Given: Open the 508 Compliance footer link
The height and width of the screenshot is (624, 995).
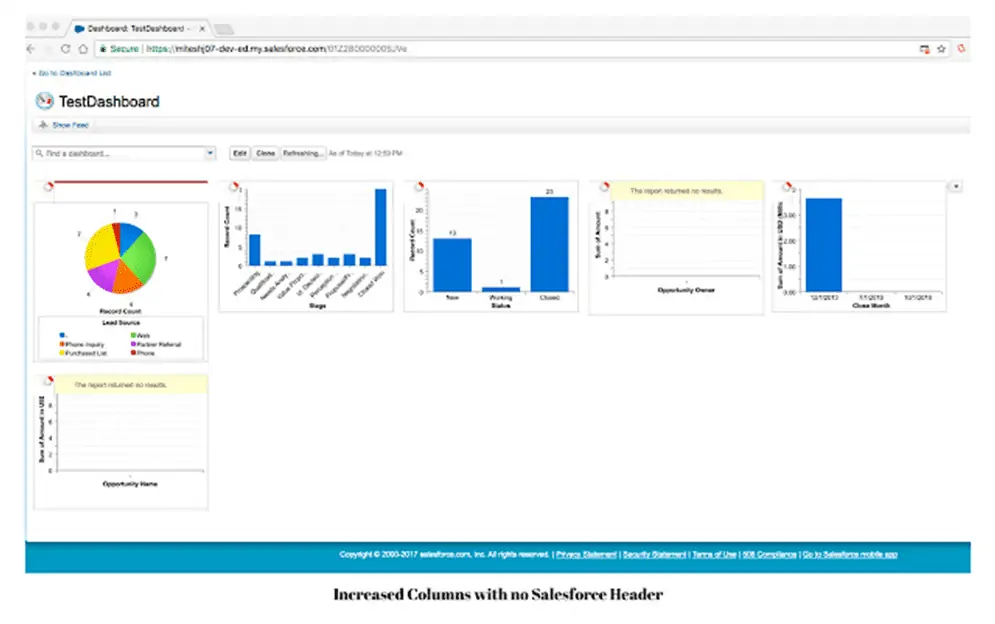Looking at the screenshot, I should 769,554.
